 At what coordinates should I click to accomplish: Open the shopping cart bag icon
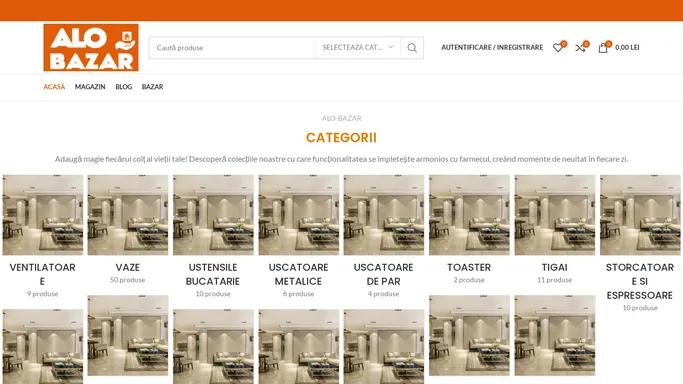(x=603, y=47)
